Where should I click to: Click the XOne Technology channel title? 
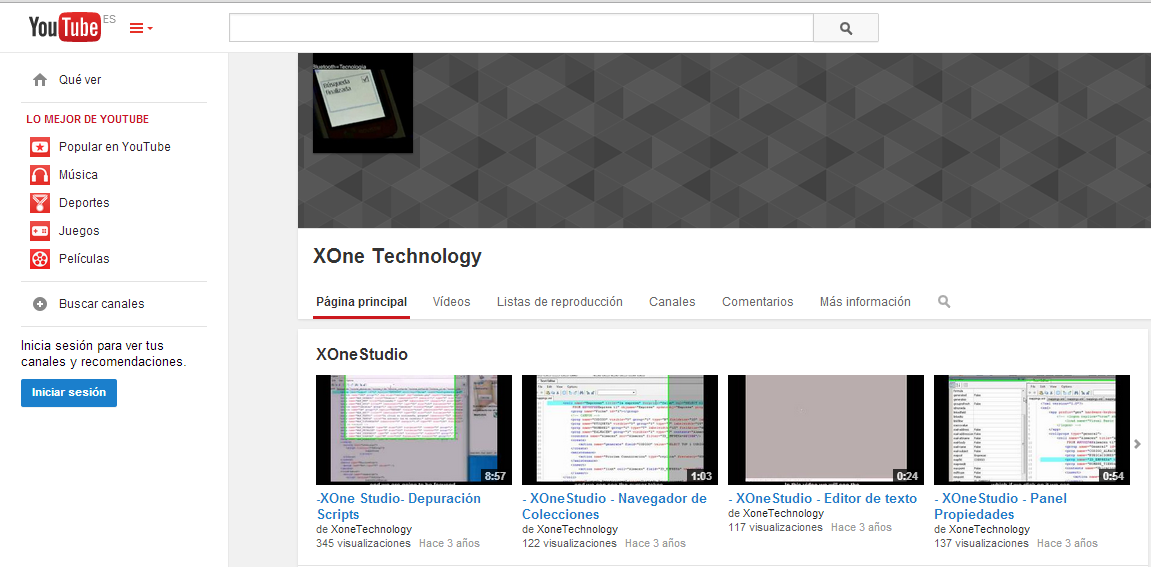tap(397, 256)
